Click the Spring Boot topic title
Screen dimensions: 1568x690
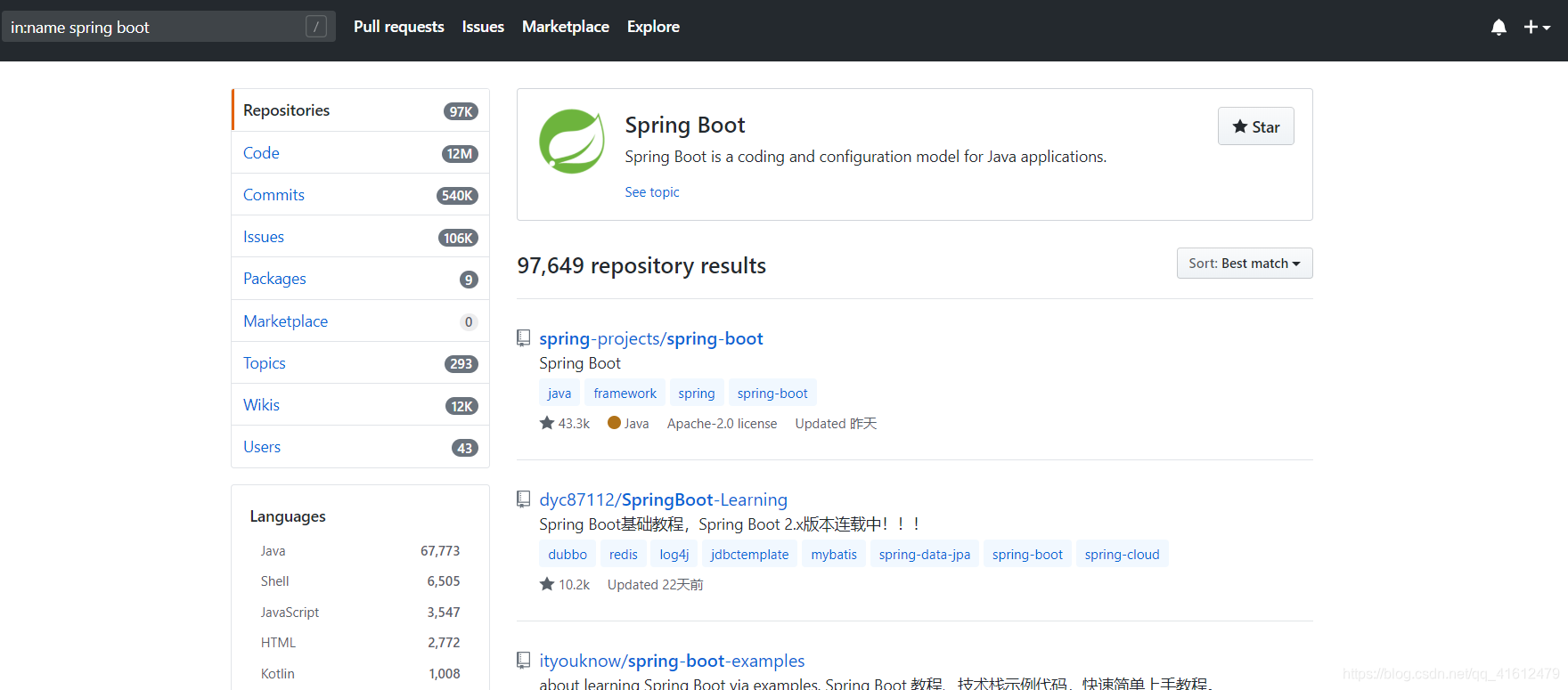coord(684,126)
